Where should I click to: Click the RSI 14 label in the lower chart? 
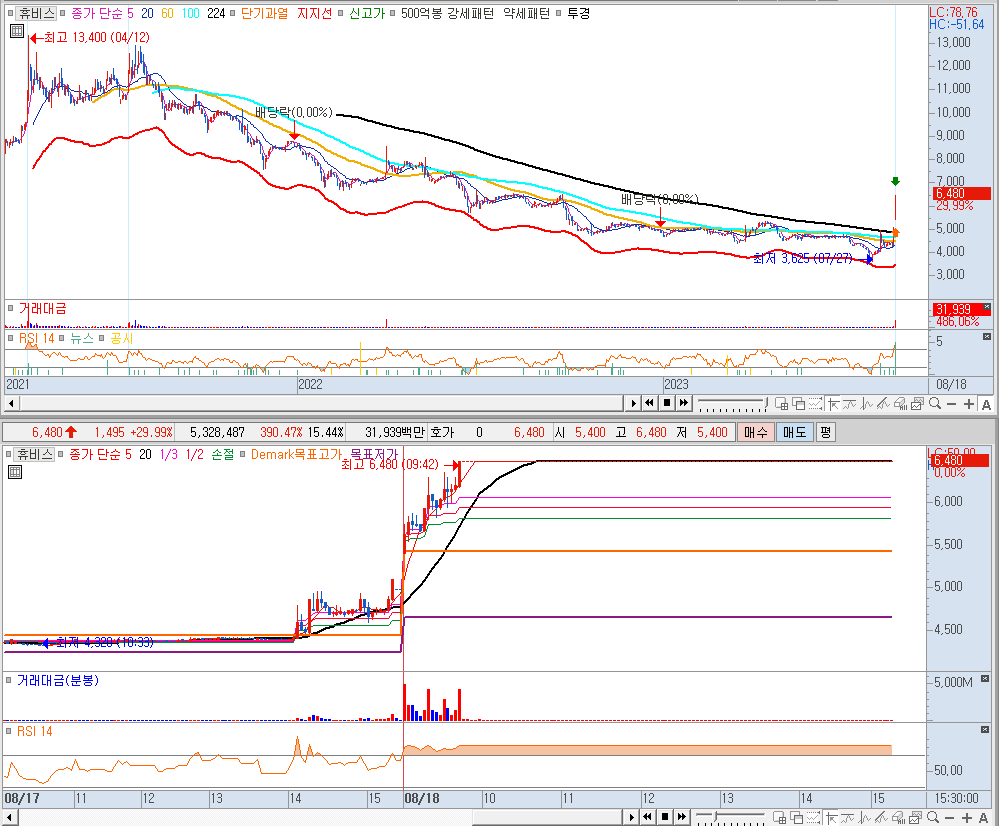pyautogui.click(x=34, y=732)
